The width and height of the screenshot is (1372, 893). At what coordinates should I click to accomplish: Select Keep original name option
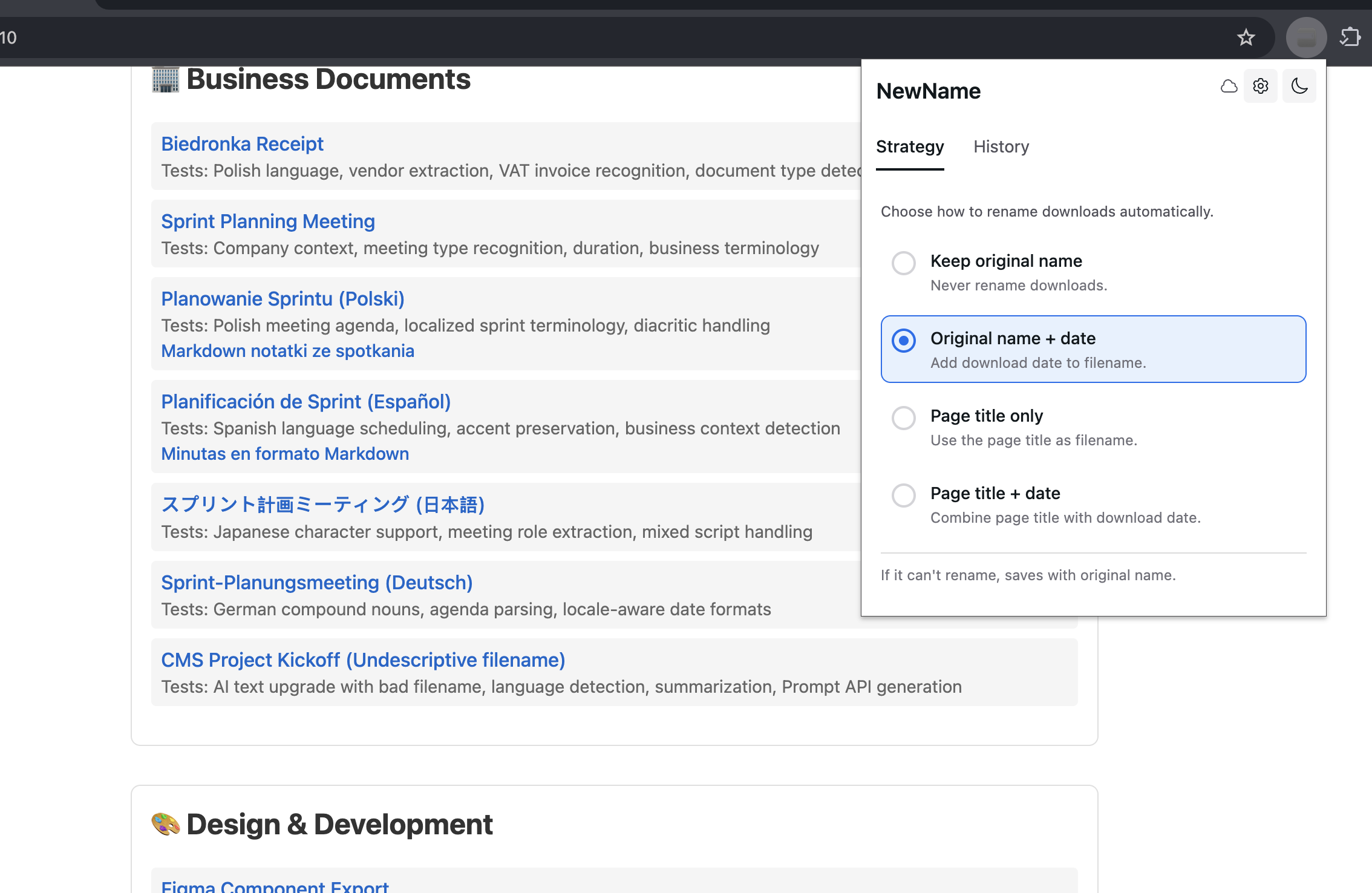click(904, 263)
